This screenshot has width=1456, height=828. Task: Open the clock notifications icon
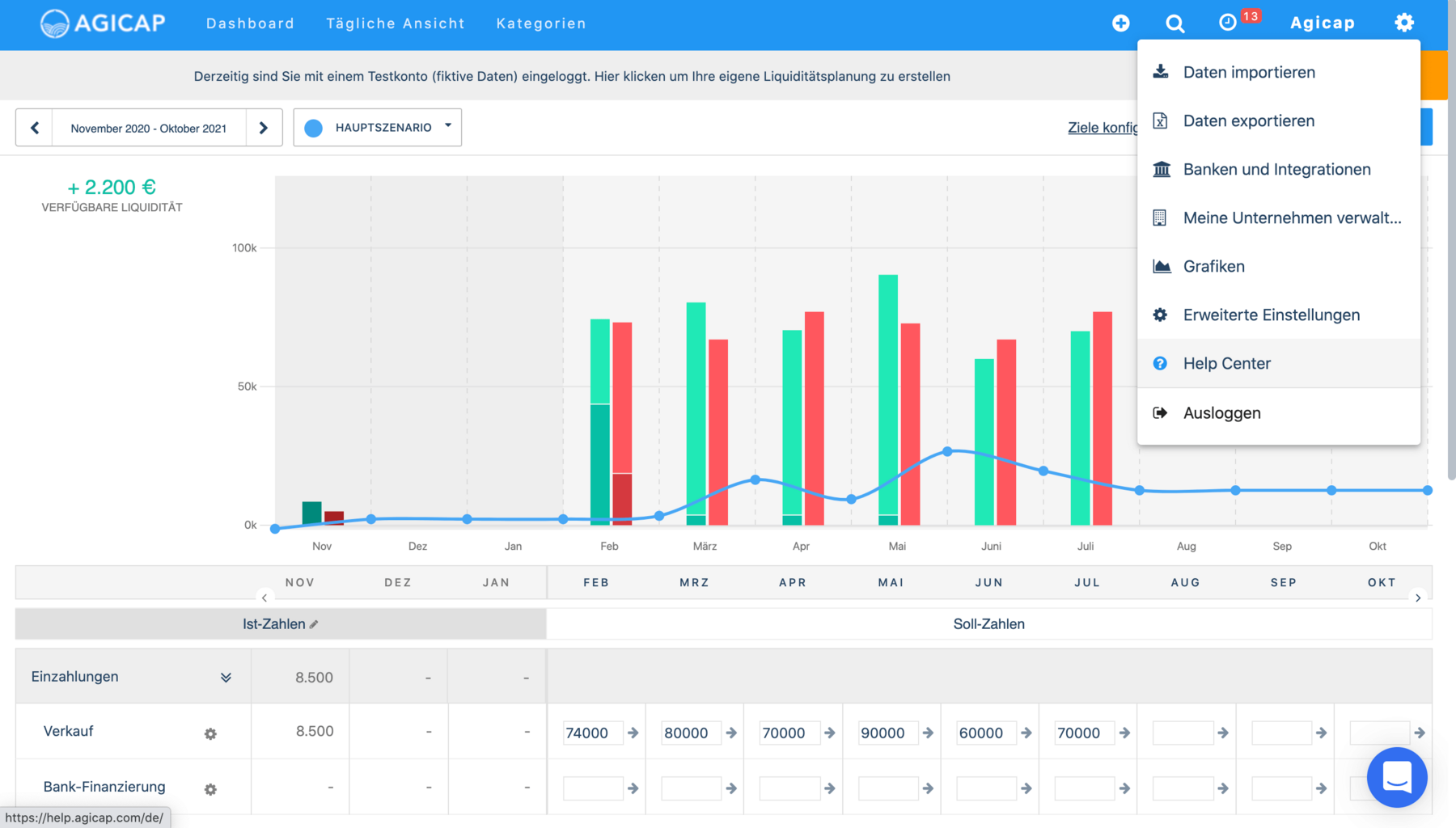point(1227,23)
